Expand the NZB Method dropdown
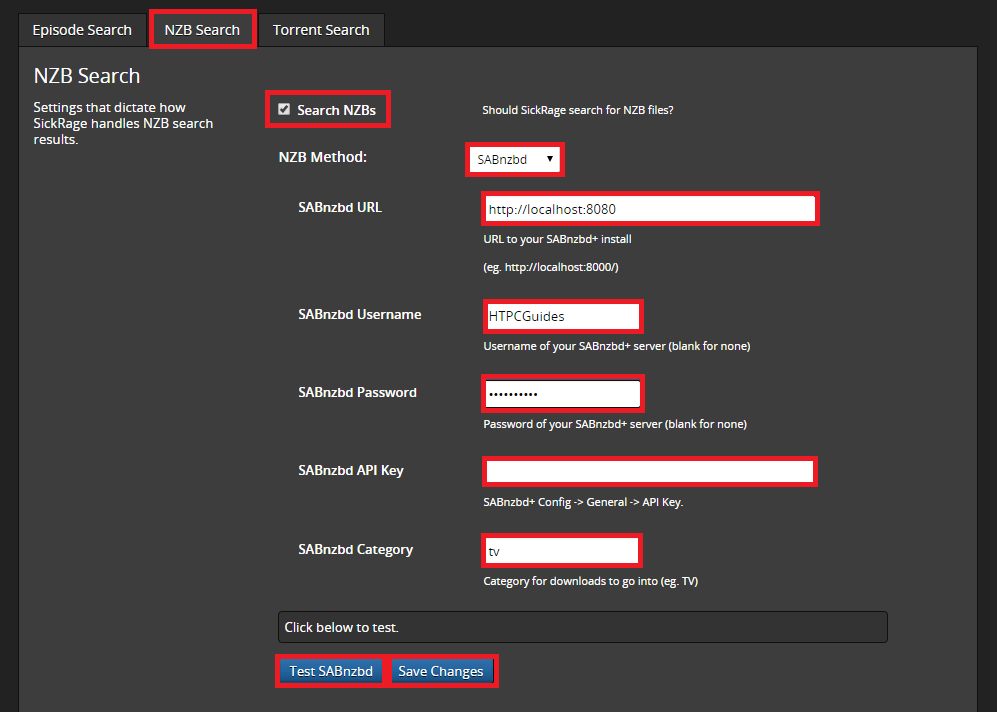 [x=515, y=159]
